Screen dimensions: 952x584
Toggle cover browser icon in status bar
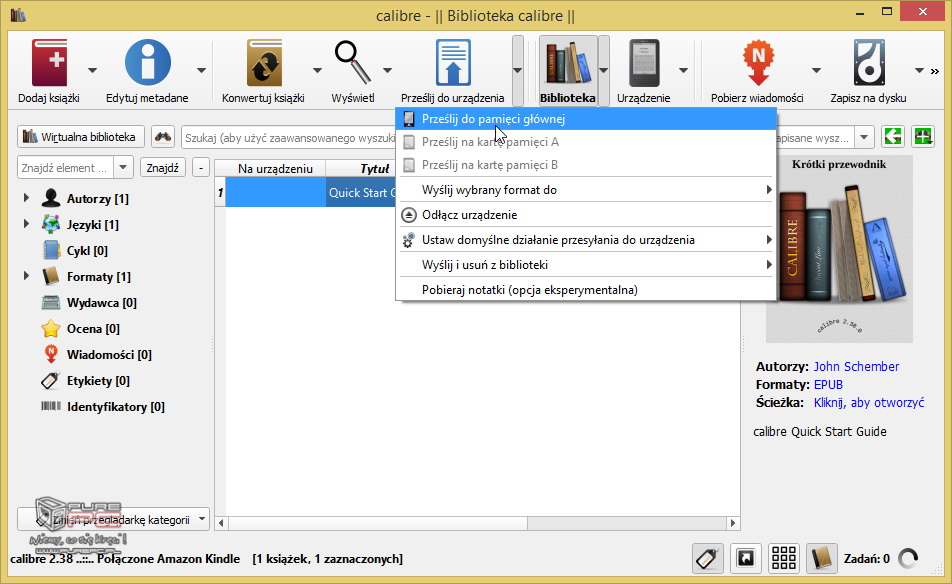746,559
